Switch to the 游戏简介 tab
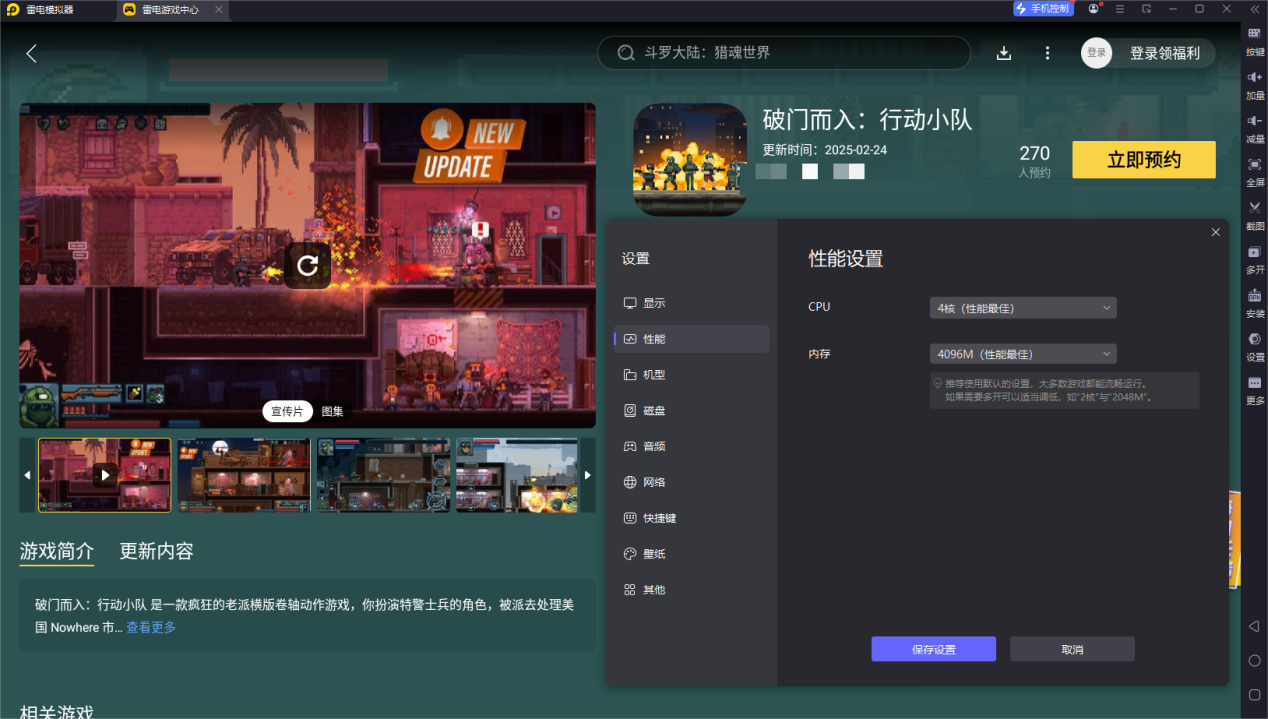 tap(57, 551)
